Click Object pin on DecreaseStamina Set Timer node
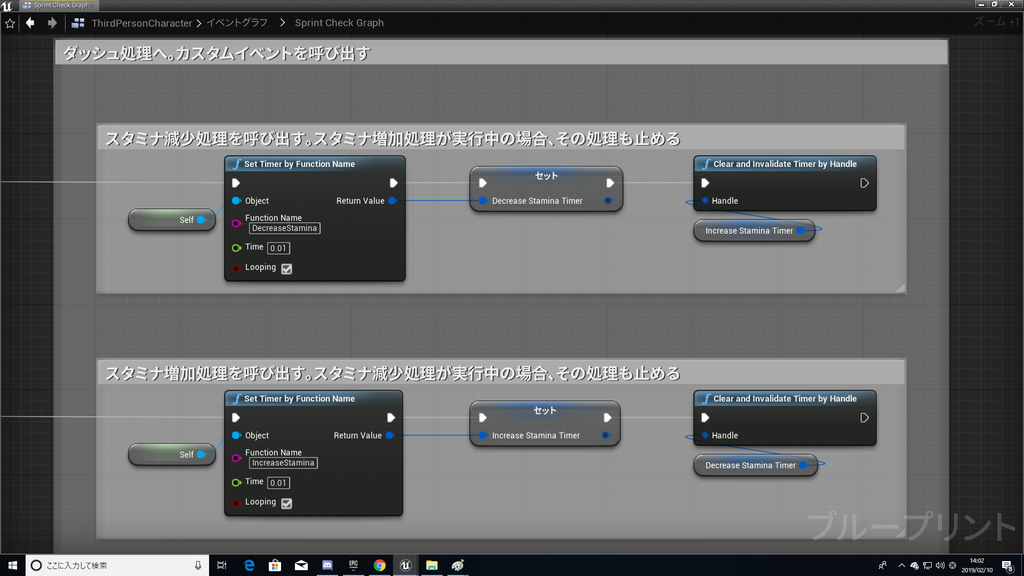Viewport: 1024px width, 576px height. (236, 200)
